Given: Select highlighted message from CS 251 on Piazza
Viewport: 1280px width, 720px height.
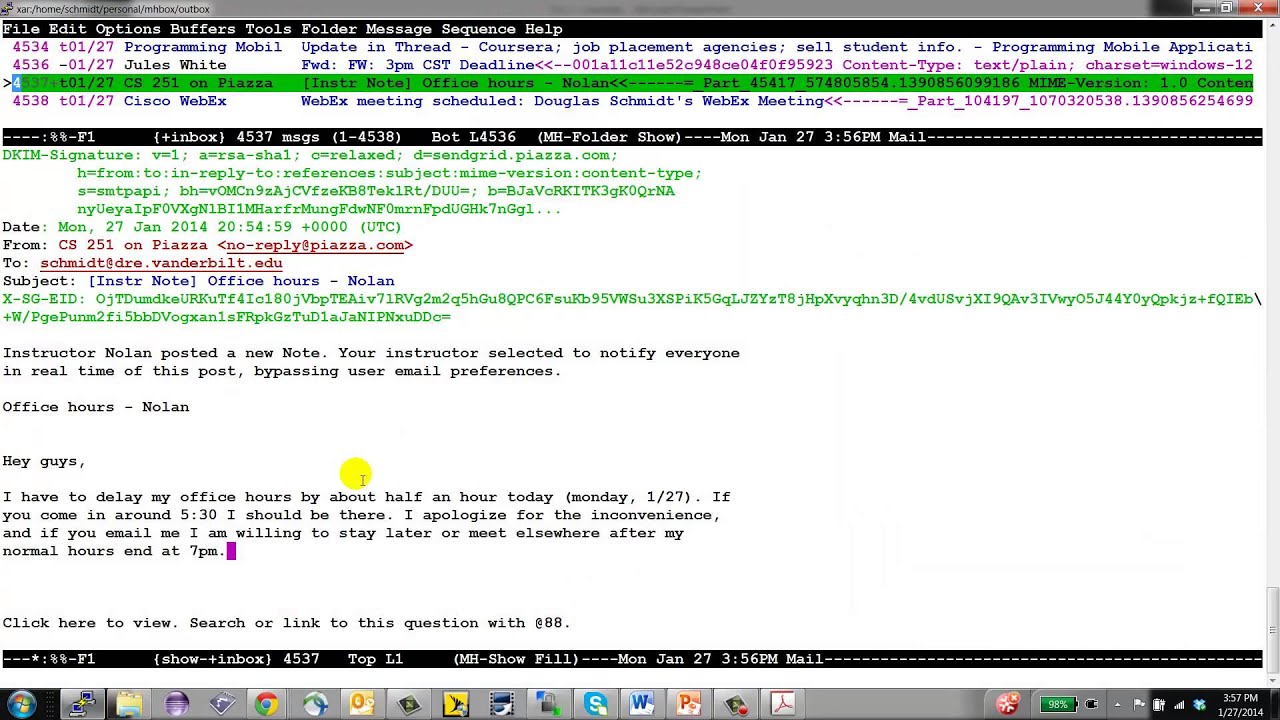Looking at the screenshot, I should [x=632, y=83].
